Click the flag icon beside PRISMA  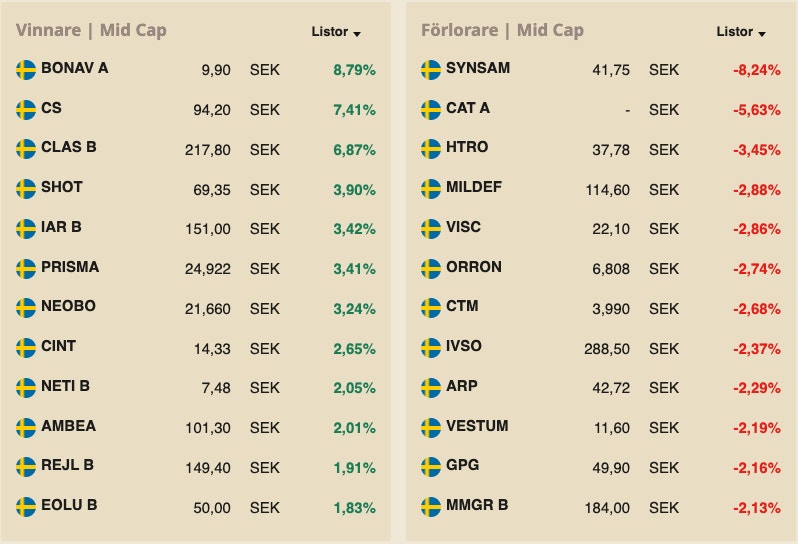tap(26, 268)
